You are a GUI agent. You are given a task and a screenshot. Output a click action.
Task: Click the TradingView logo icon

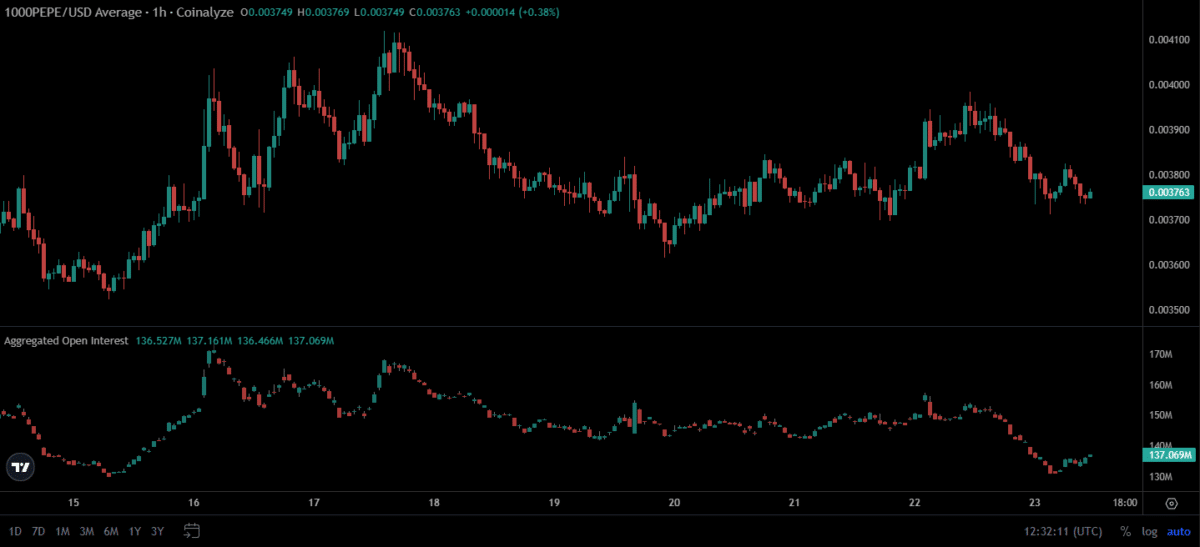click(x=19, y=466)
